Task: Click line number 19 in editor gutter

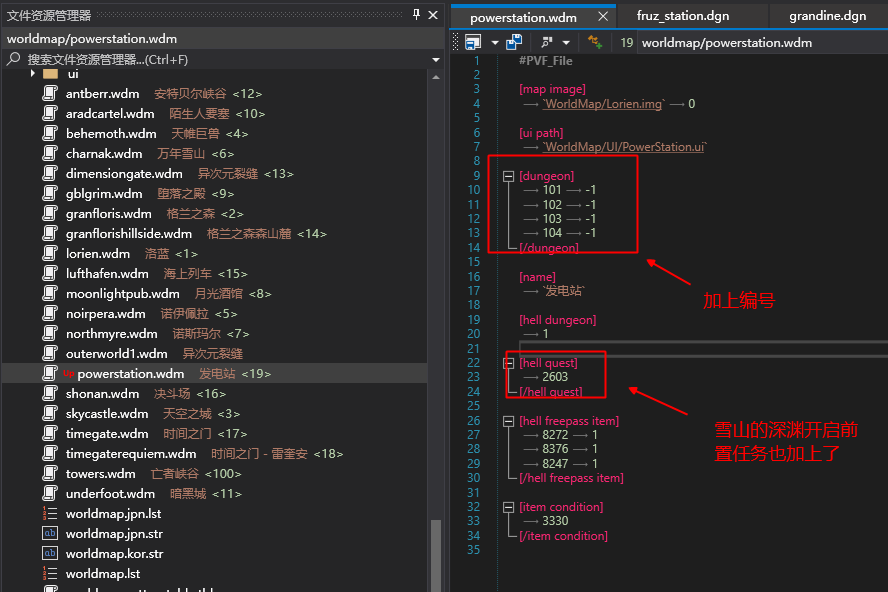Action: pos(473,320)
